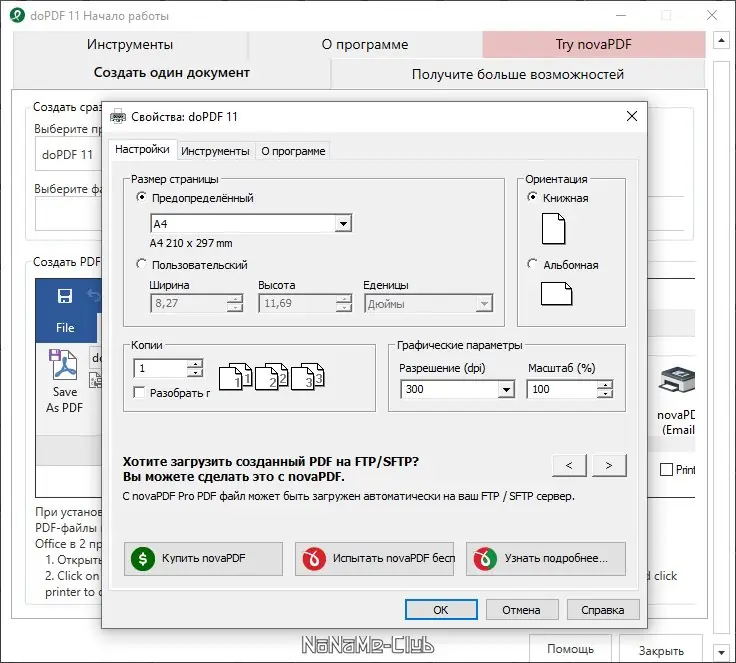736x663 pixels.
Task: Switch to the Инструменты dialog tab
Action: point(215,151)
